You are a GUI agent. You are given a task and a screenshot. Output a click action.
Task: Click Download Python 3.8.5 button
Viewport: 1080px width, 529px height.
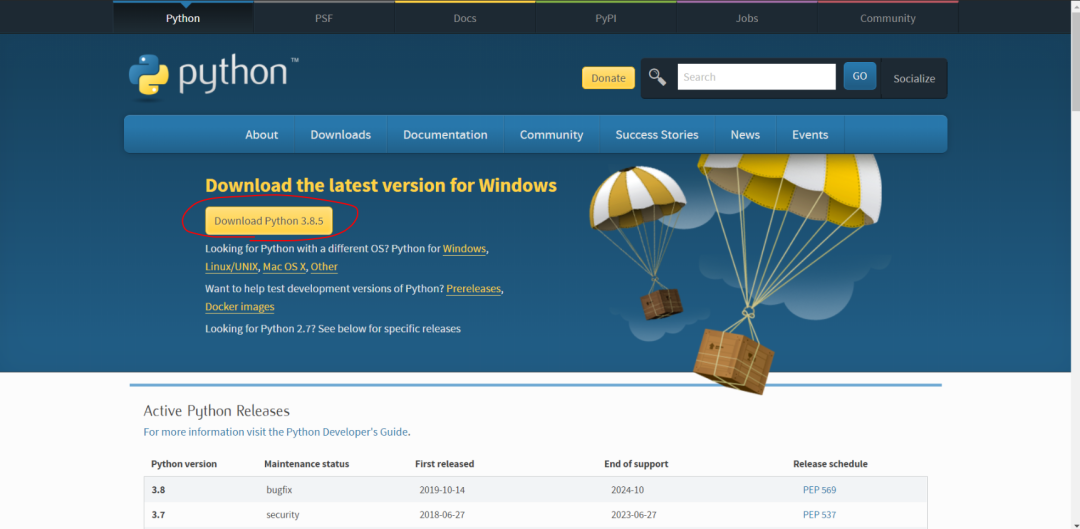269,220
